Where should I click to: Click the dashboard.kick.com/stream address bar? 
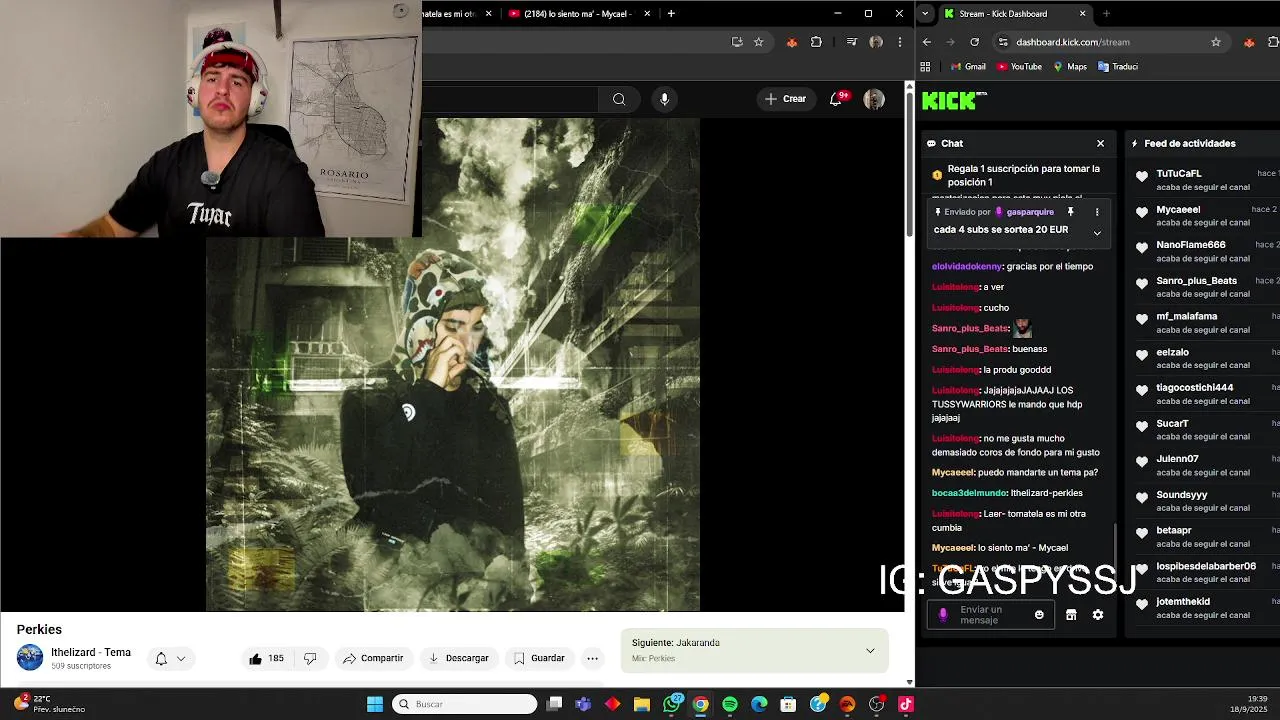1072,42
